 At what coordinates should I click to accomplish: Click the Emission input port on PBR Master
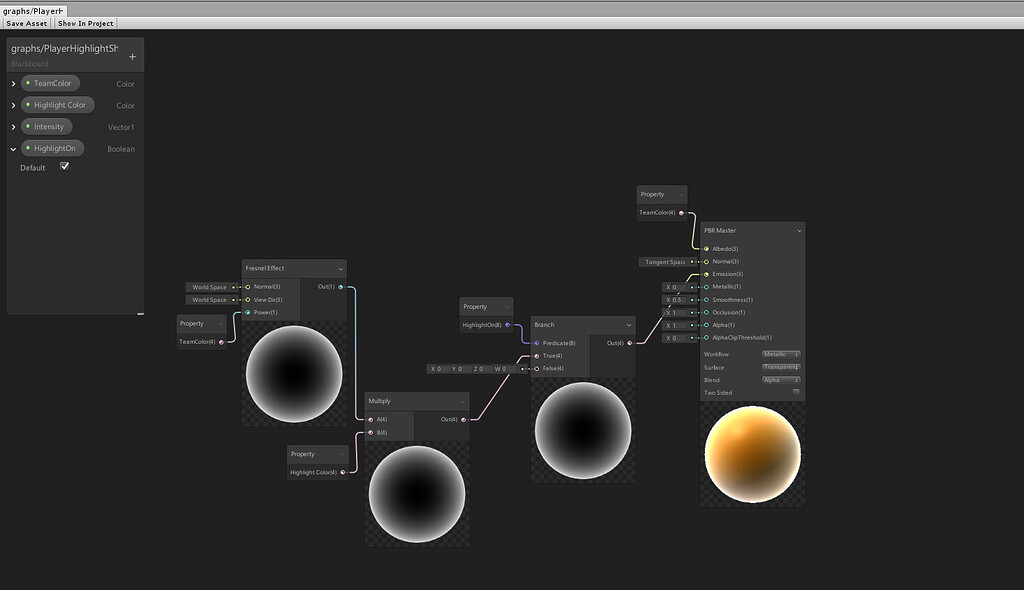pyautogui.click(x=705, y=274)
